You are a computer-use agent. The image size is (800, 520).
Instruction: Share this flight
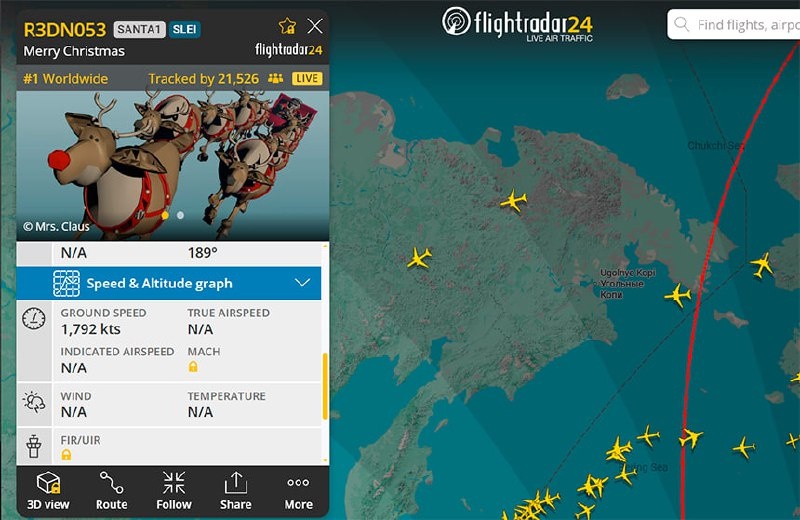(x=235, y=490)
